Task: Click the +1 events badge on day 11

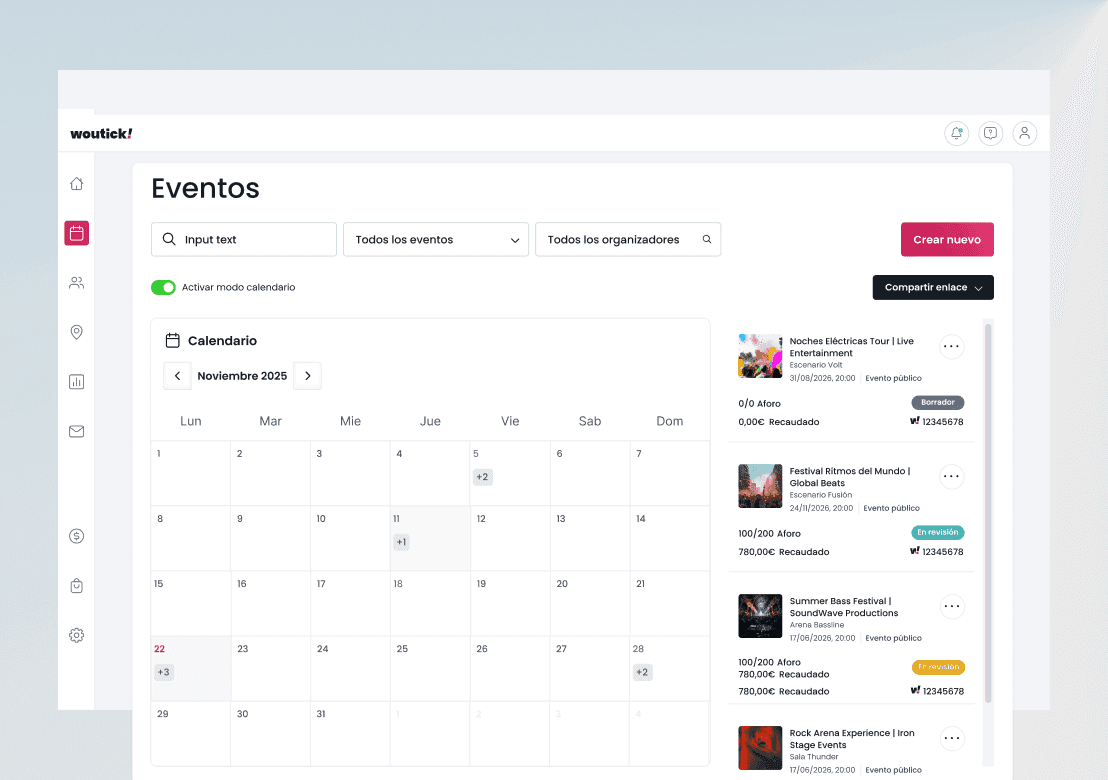Action: pos(401,542)
